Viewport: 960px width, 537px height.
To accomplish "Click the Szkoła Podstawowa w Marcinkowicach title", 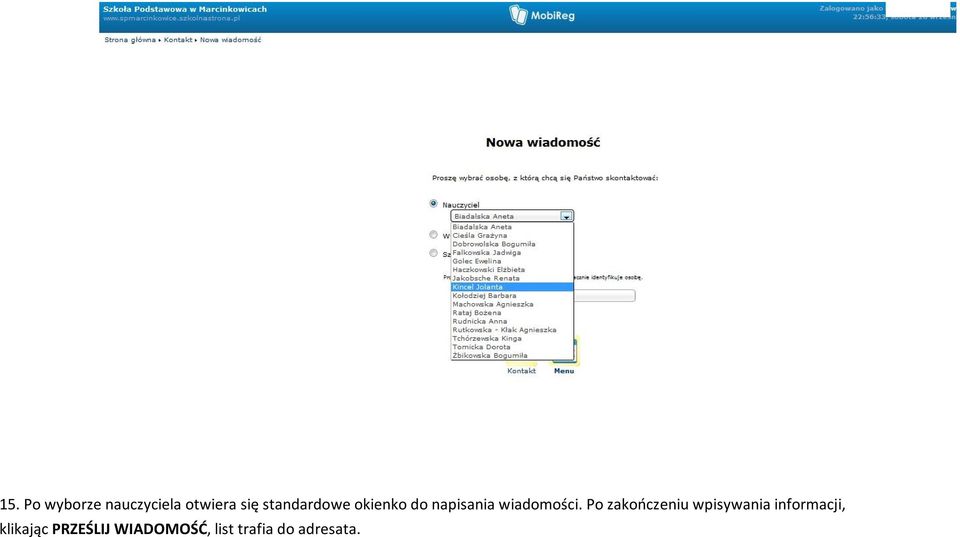I will 185,9.
